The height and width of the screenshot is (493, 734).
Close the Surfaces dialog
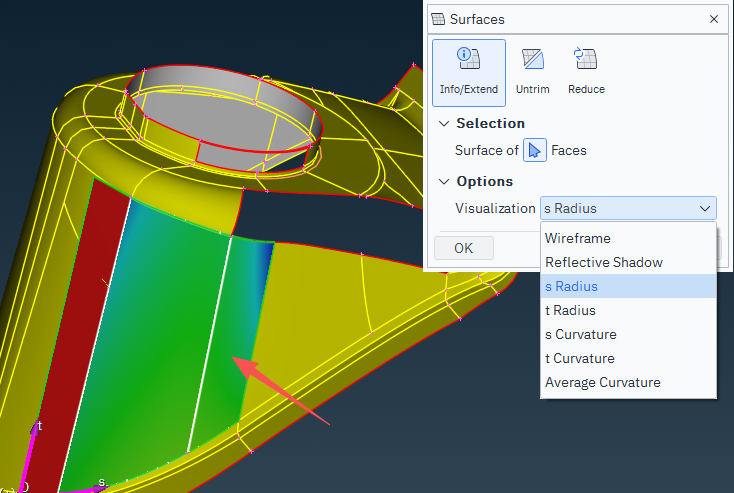pos(713,19)
